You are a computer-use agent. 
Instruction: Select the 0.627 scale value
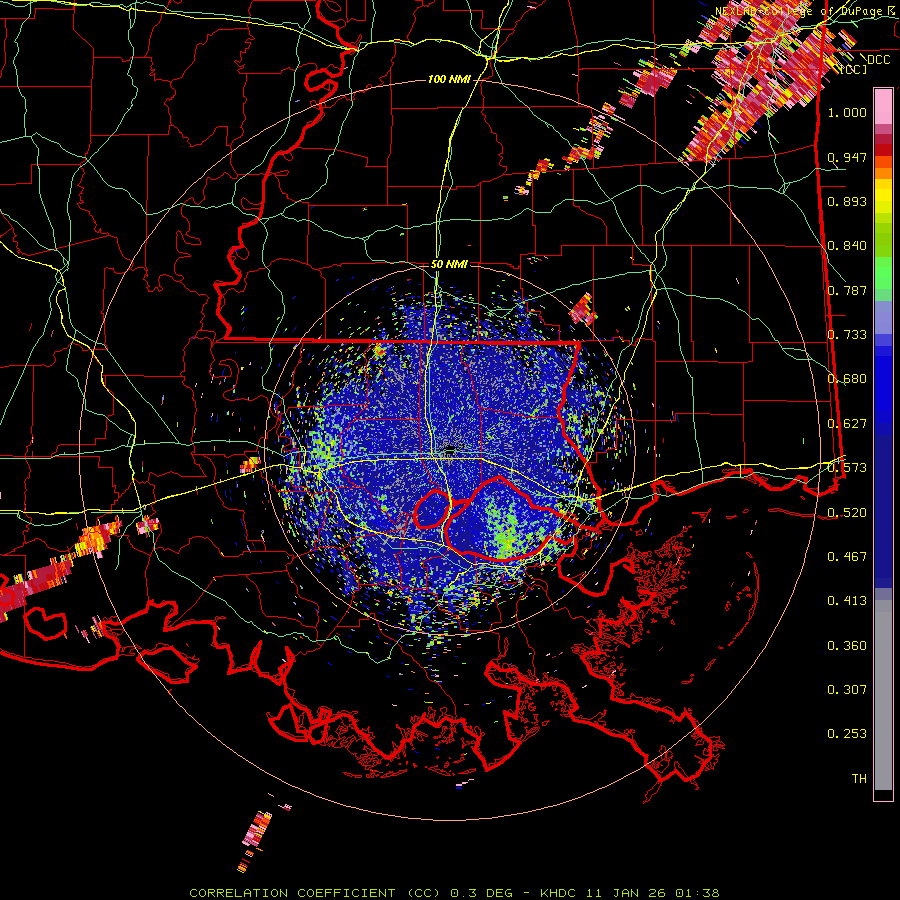847,423
